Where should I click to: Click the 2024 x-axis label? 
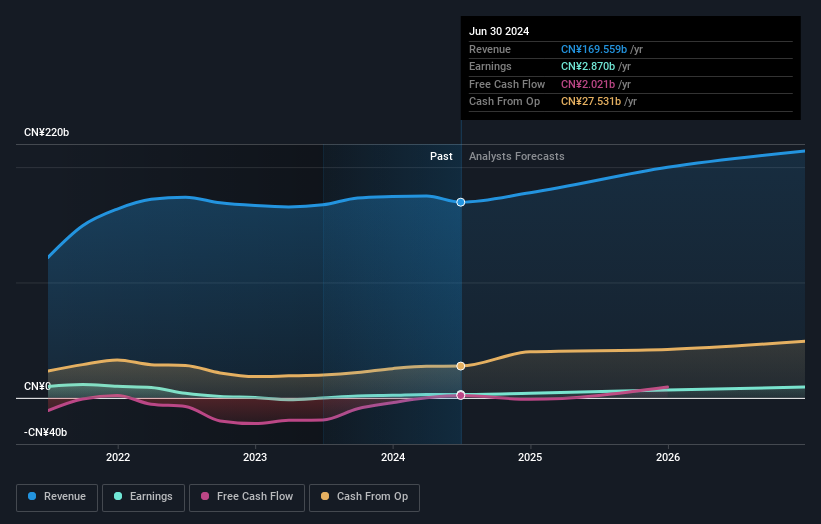pos(393,457)
